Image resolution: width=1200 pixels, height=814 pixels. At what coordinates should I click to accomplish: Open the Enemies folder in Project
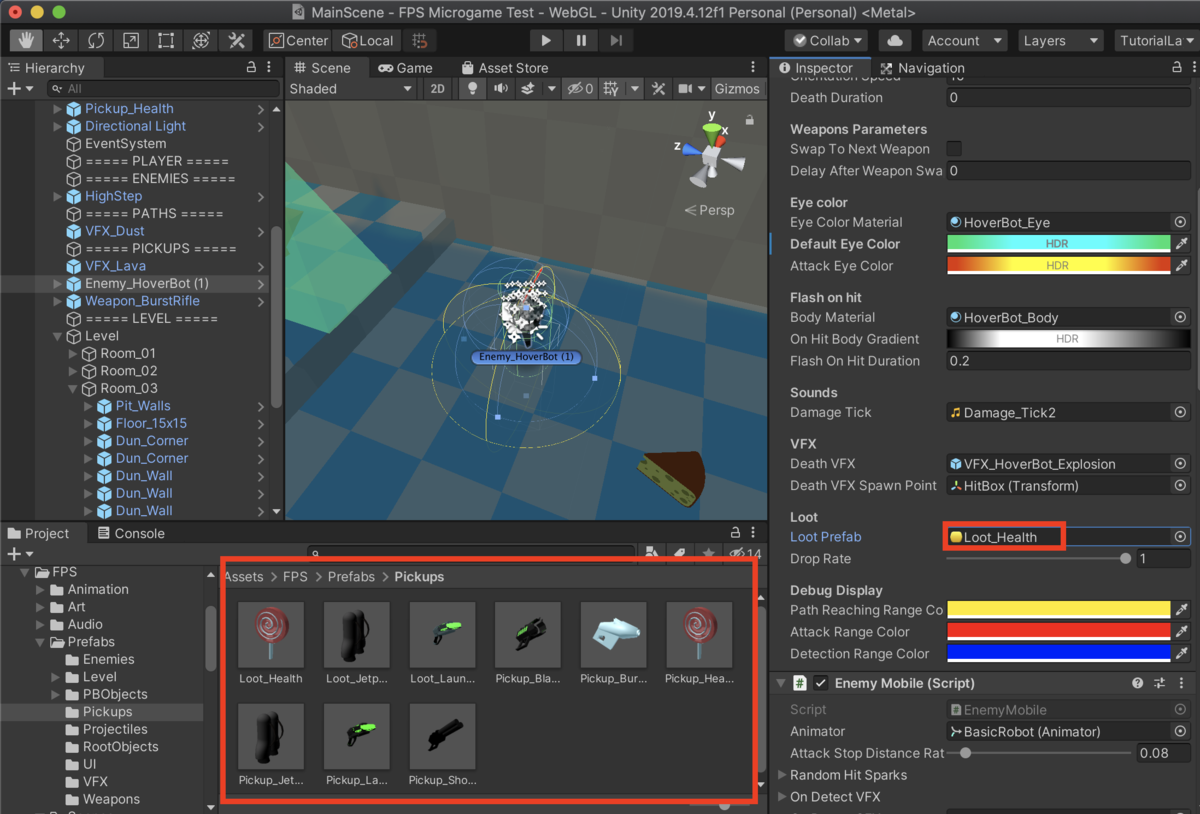108,660
